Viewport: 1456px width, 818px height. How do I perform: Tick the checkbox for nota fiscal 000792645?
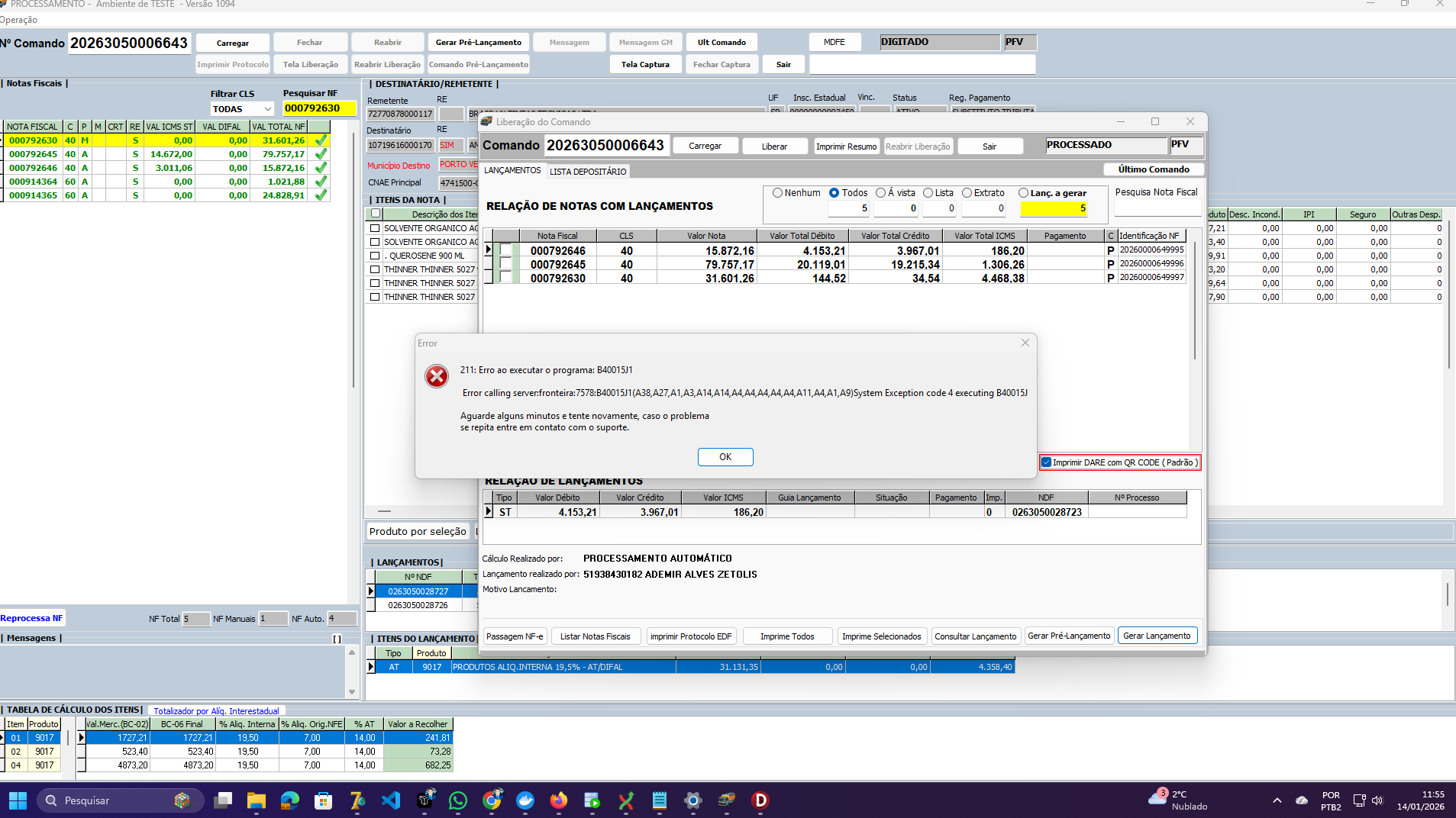click(x=505, y=265)
